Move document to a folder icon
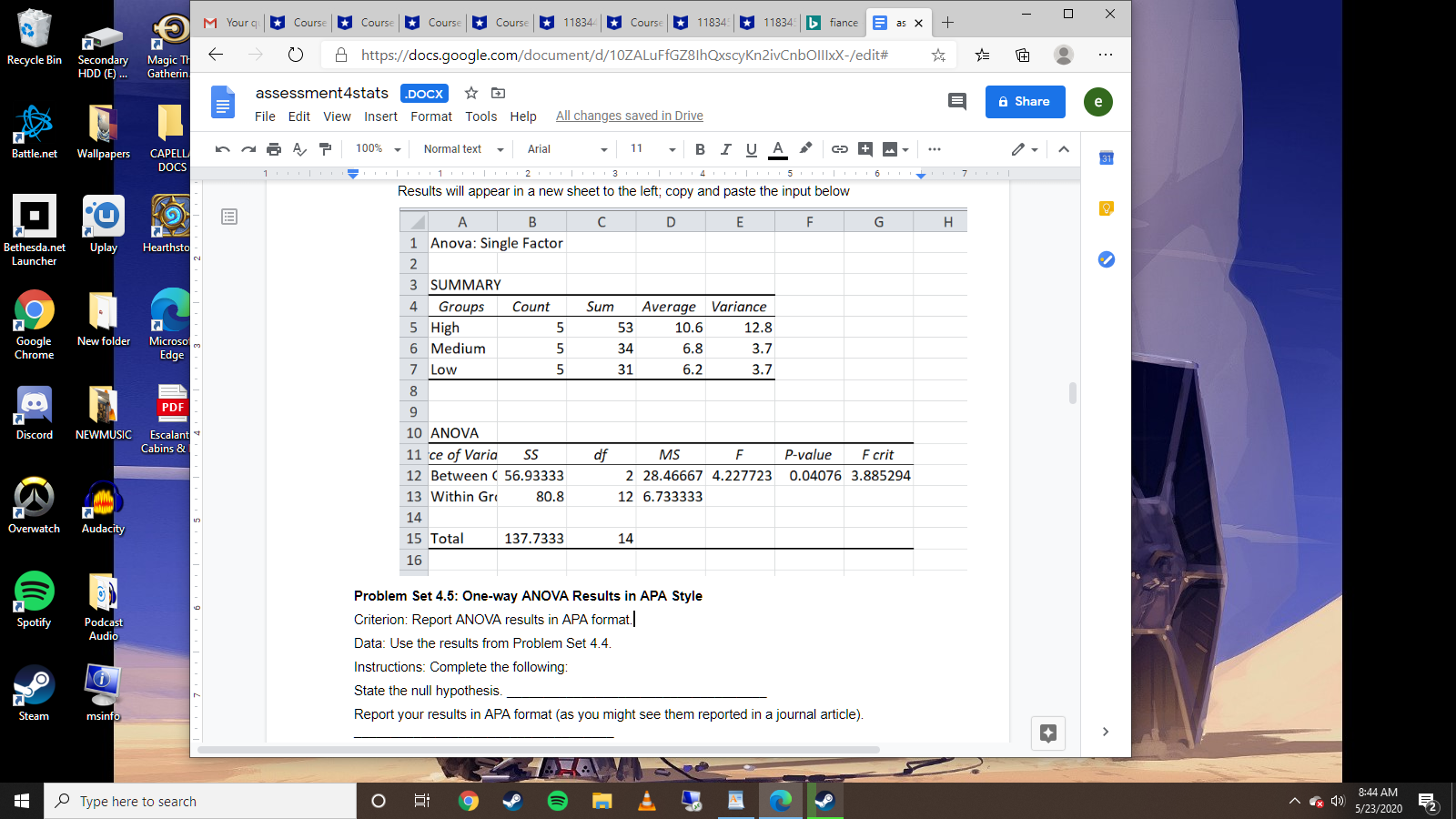 498,93
